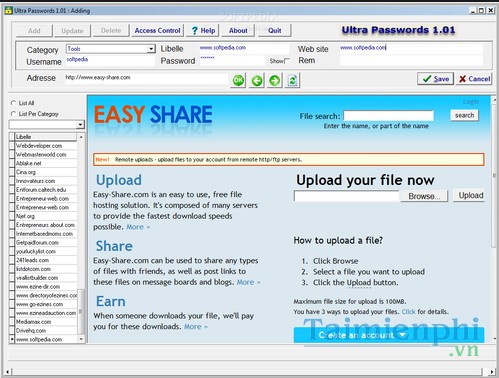Refresh the embedded browser page

[292, 80]
